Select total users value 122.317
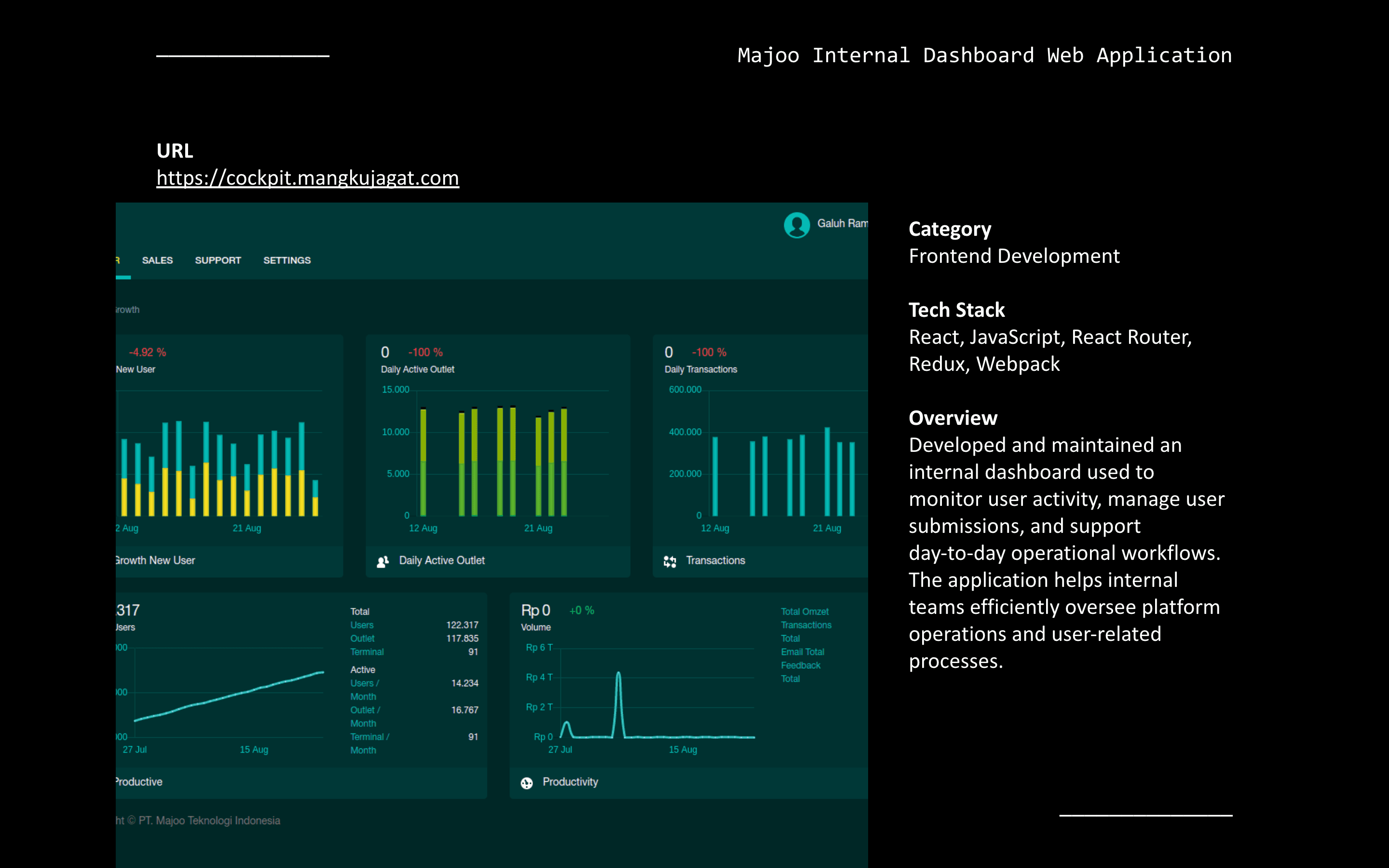1389x868 pixels. coord(462,624)
